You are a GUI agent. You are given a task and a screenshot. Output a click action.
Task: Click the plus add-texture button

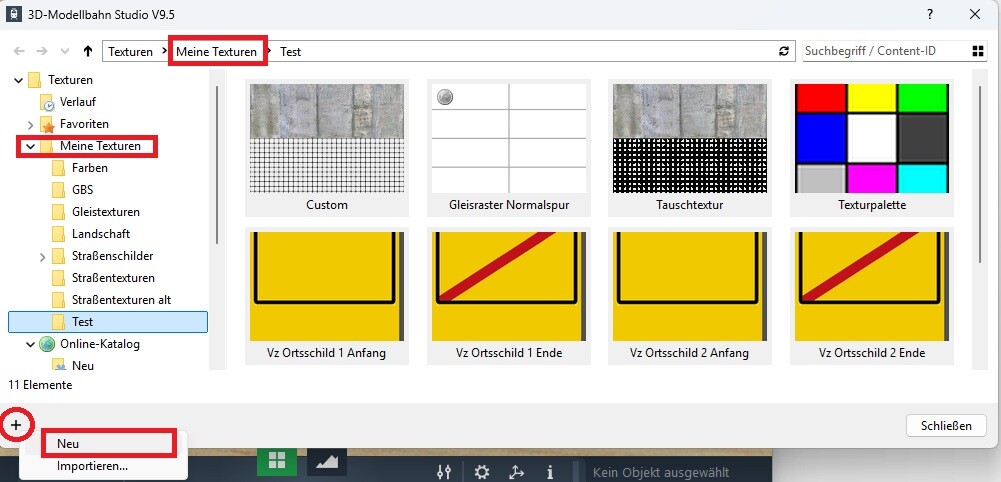[15, 425]
